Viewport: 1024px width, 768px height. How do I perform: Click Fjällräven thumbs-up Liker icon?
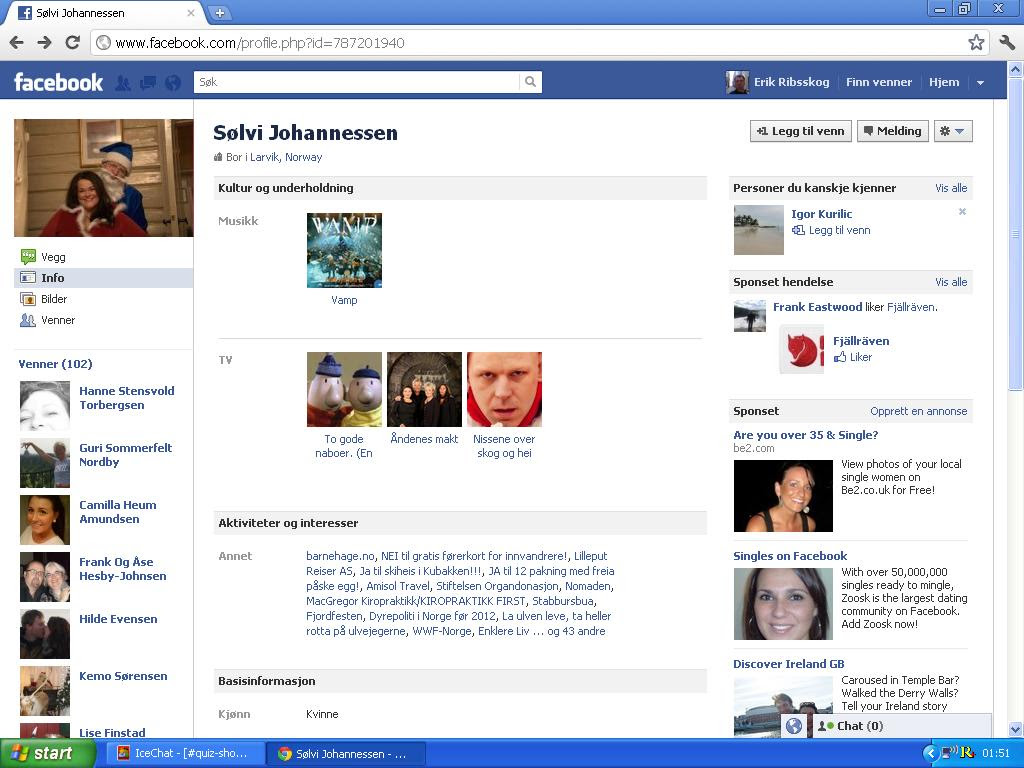click(x=840, y=357)
